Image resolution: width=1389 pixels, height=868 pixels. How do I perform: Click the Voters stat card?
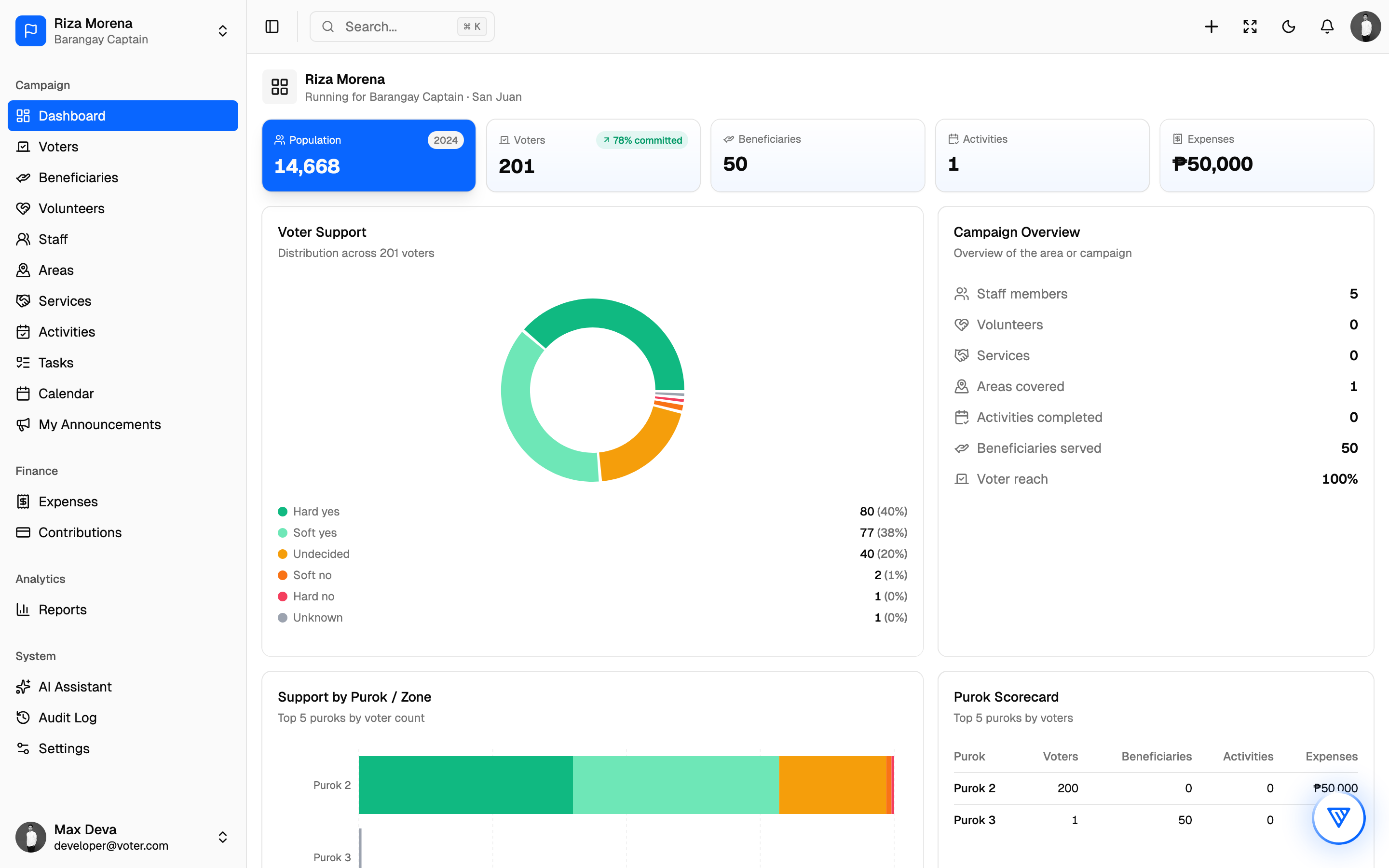(593, 156)
